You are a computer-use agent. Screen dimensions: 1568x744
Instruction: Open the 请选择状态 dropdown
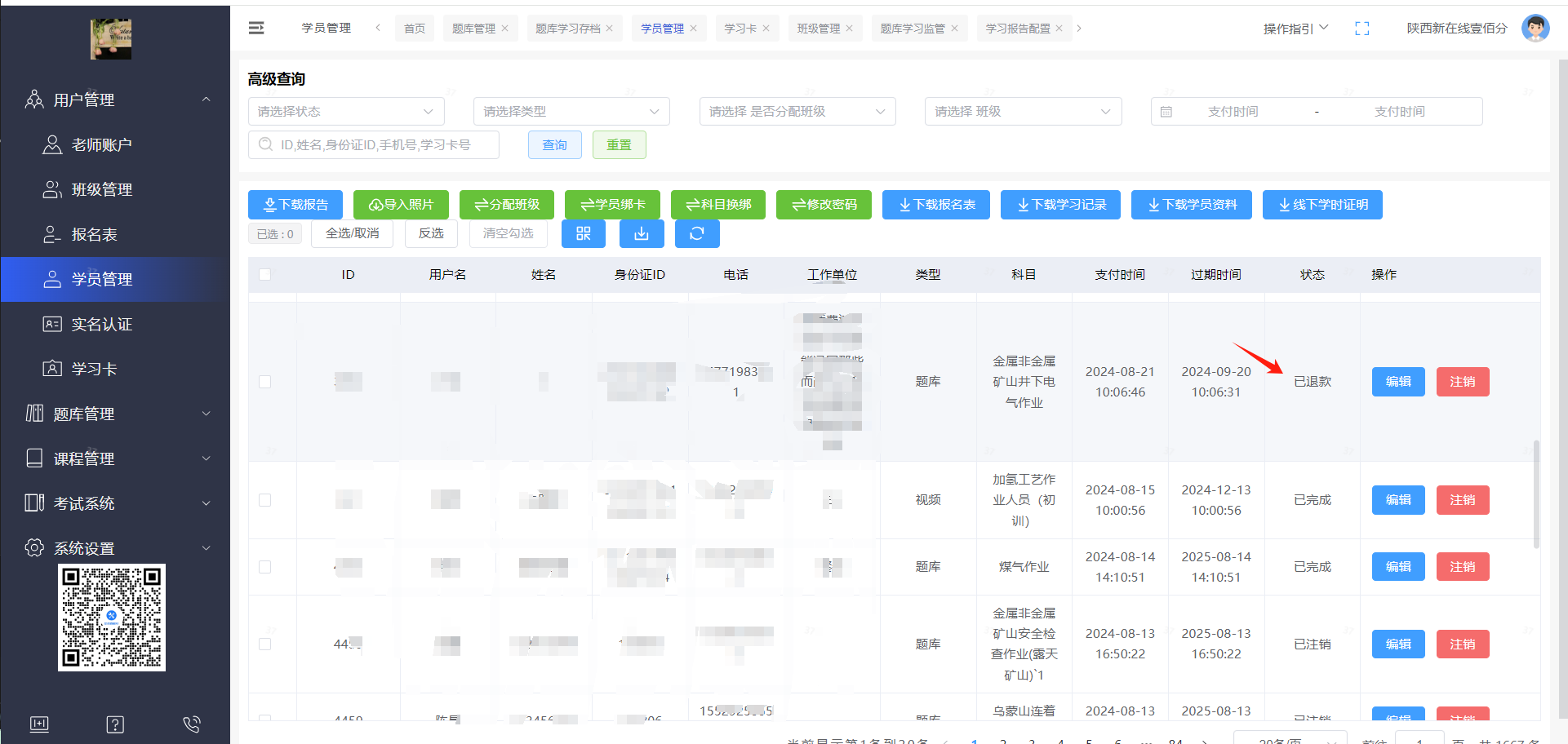[x=346, y=112]
